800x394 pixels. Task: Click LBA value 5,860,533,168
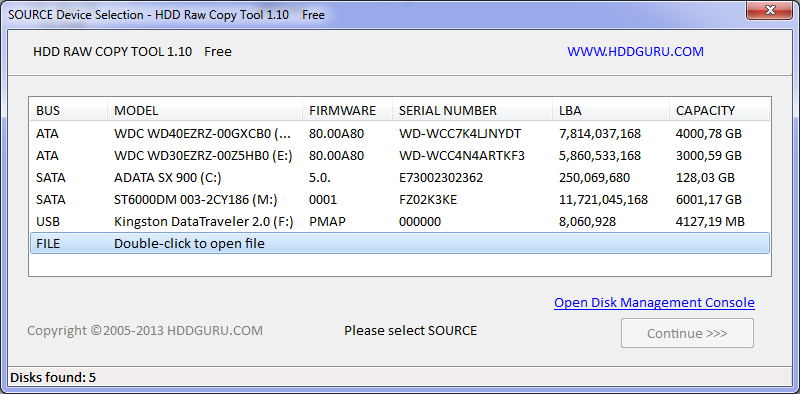coord(600,156)
